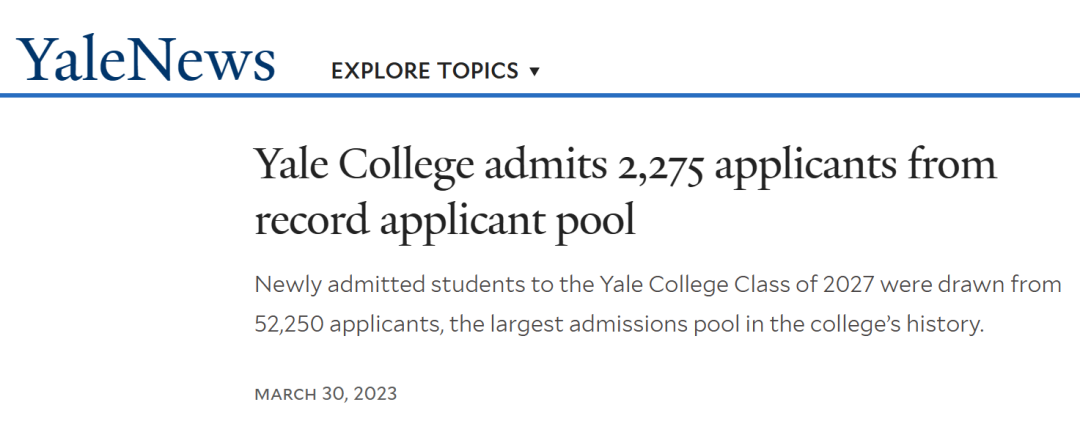The image size is (1080, 438).
Task: Select the March 30, 2023 date
Action: click(x=326, y=394)
